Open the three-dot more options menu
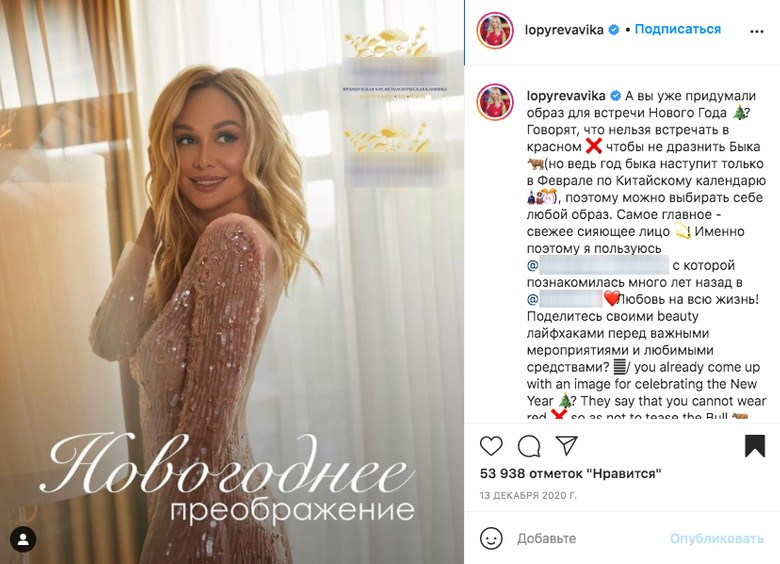The image size is (780, 564). pyautogui.click(x=756, y=31)
